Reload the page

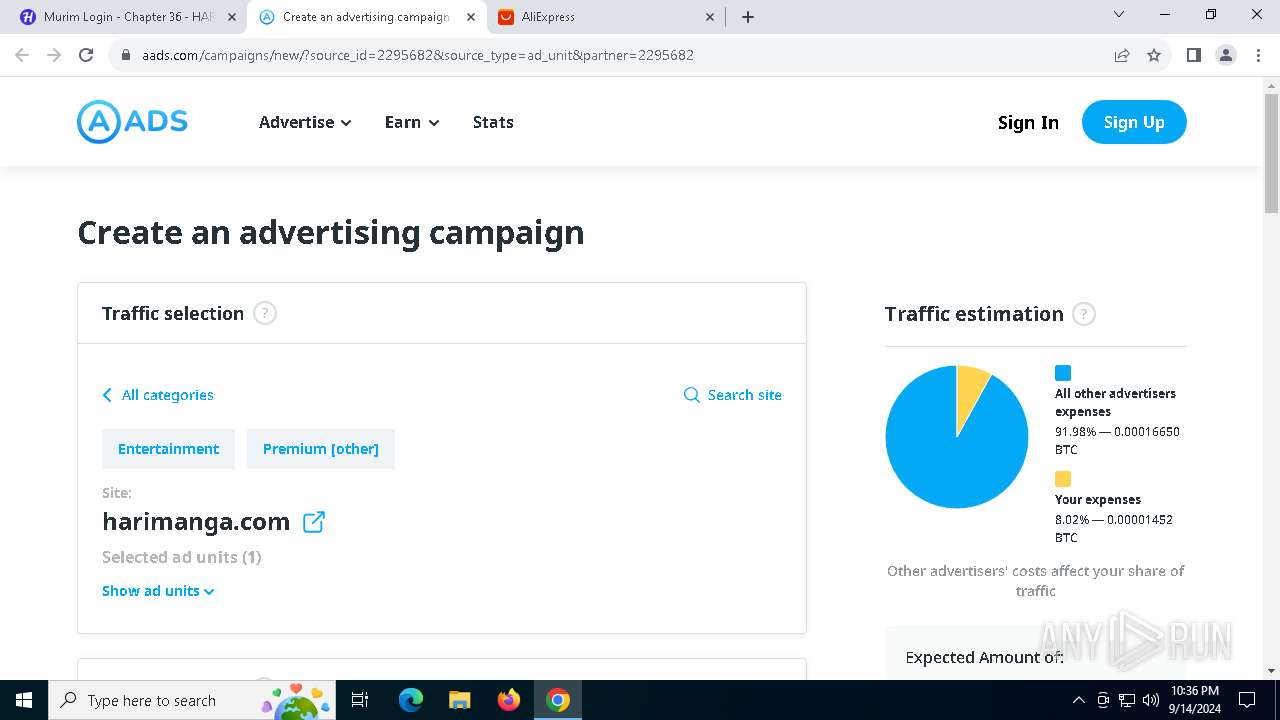click(86, 55)
